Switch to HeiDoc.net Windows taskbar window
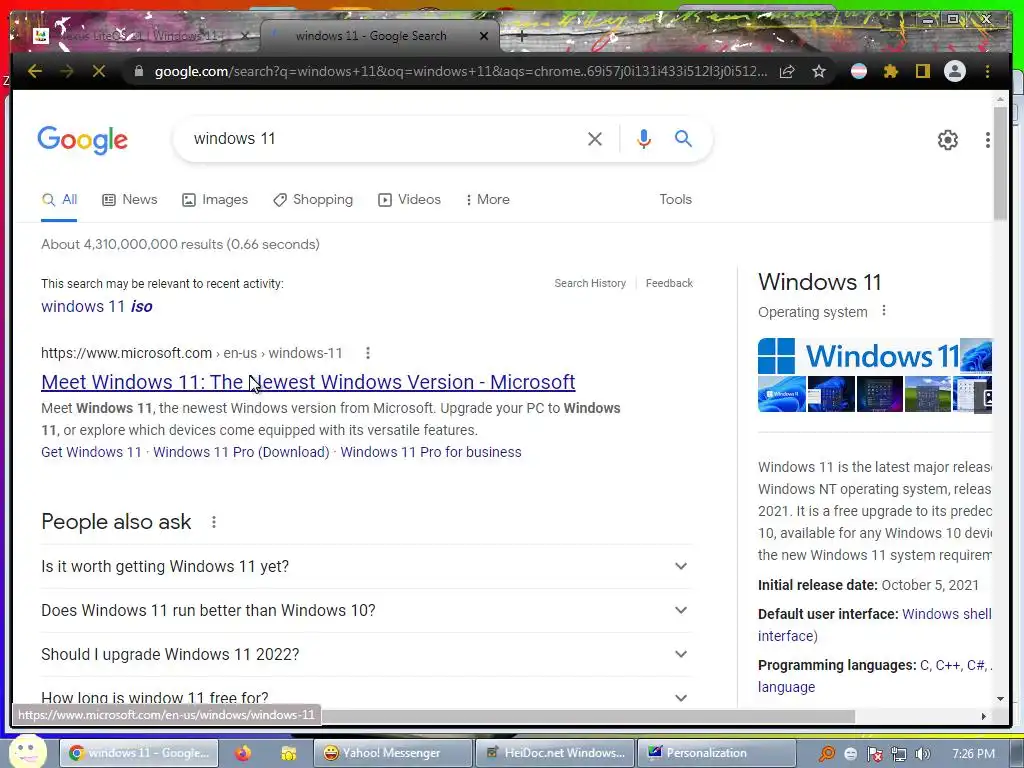Image resolution: width=1024 pixels, height=768 pixels. 554,753
